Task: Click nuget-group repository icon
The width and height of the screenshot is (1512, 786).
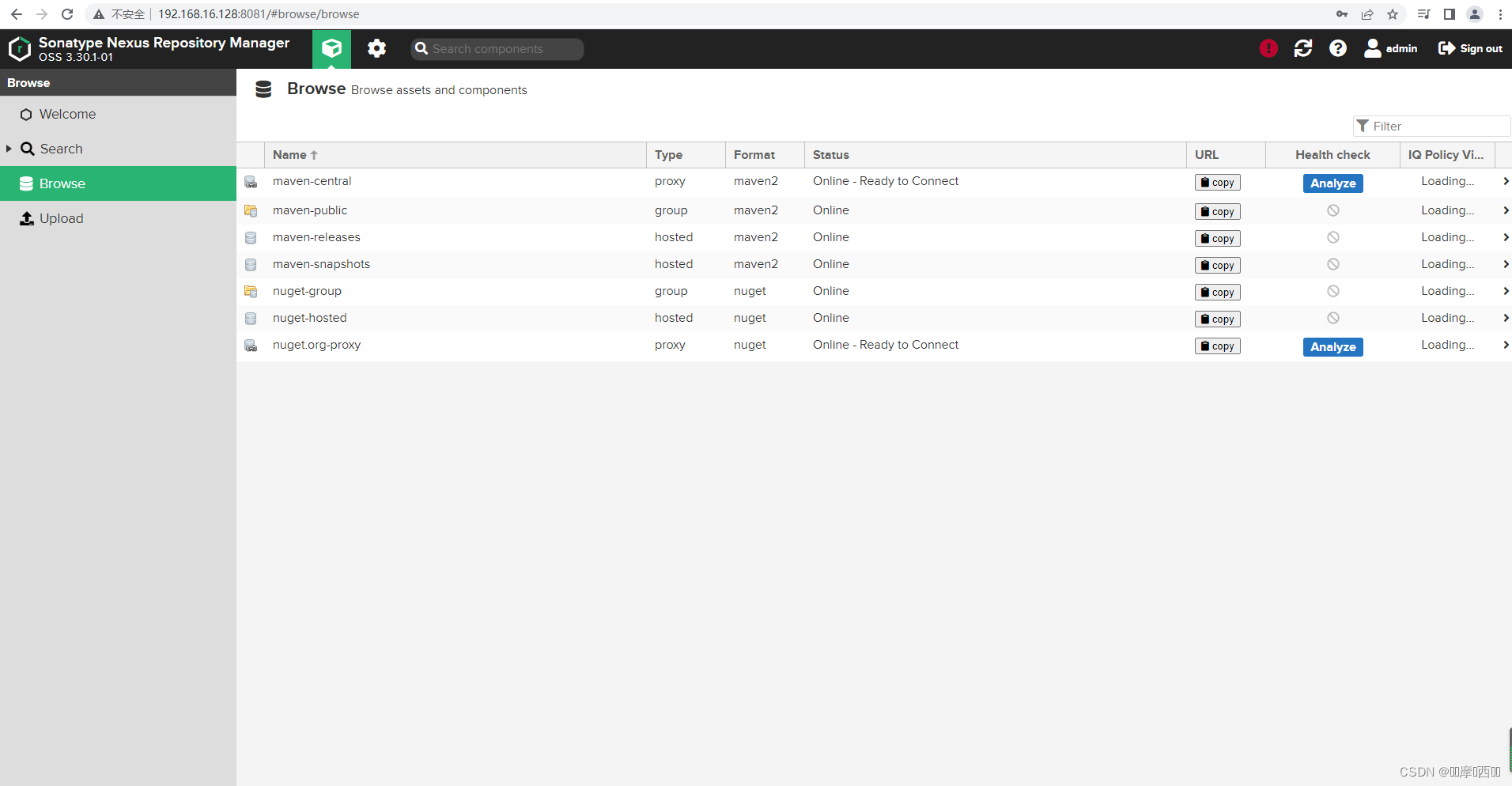Action: pos(251,292)
